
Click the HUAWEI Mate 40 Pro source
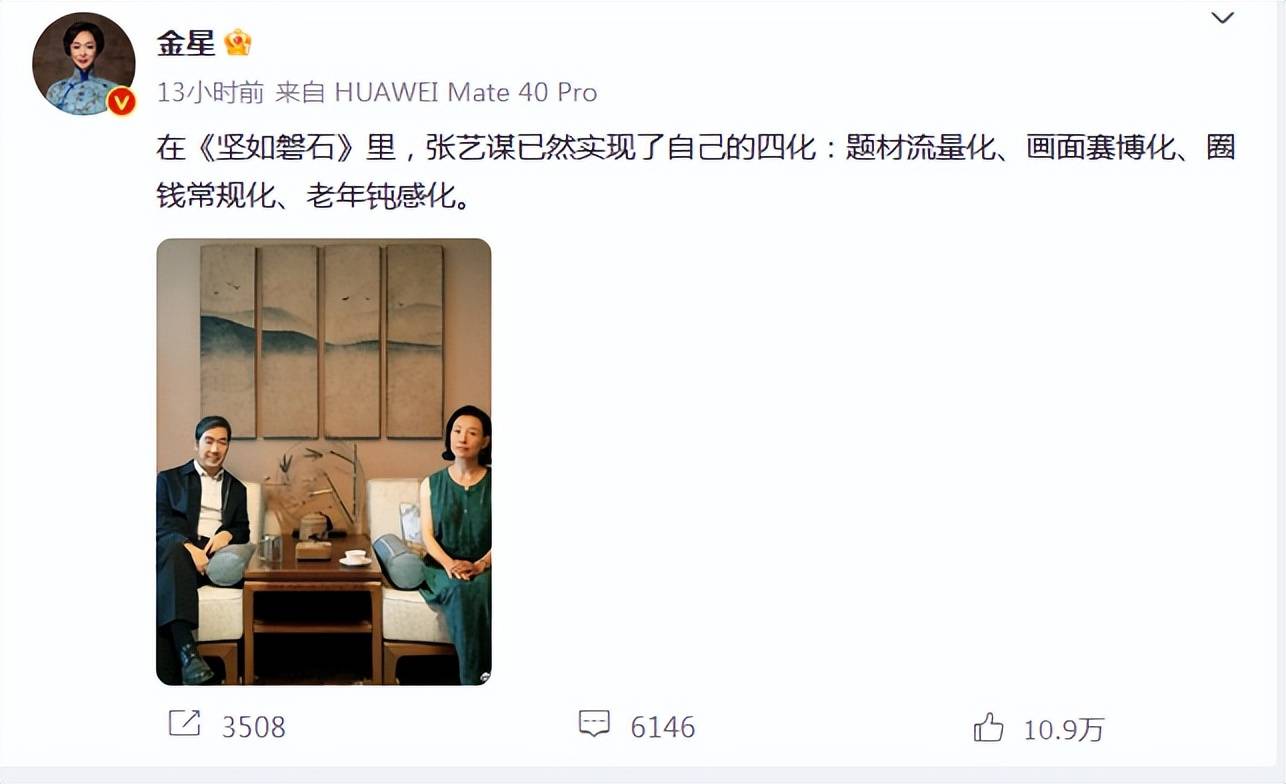click(x=465, y=93)
